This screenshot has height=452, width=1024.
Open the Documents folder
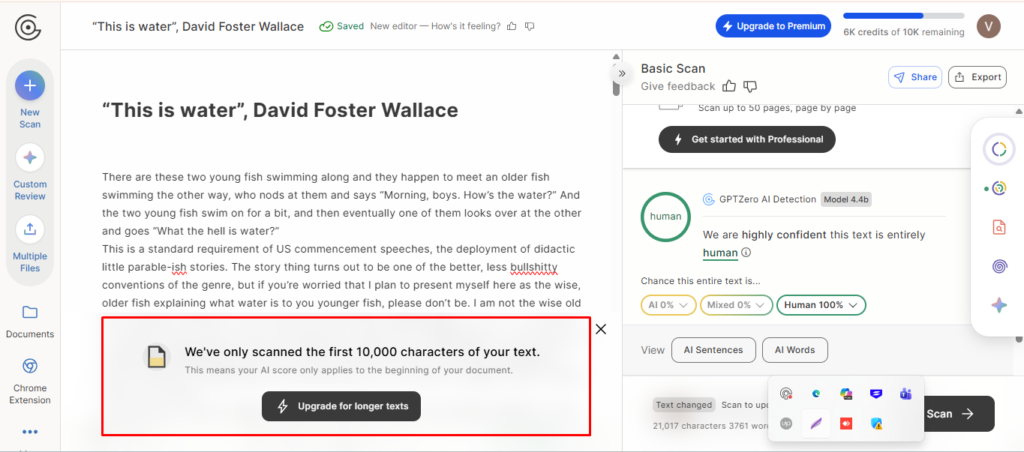point(30,312)
